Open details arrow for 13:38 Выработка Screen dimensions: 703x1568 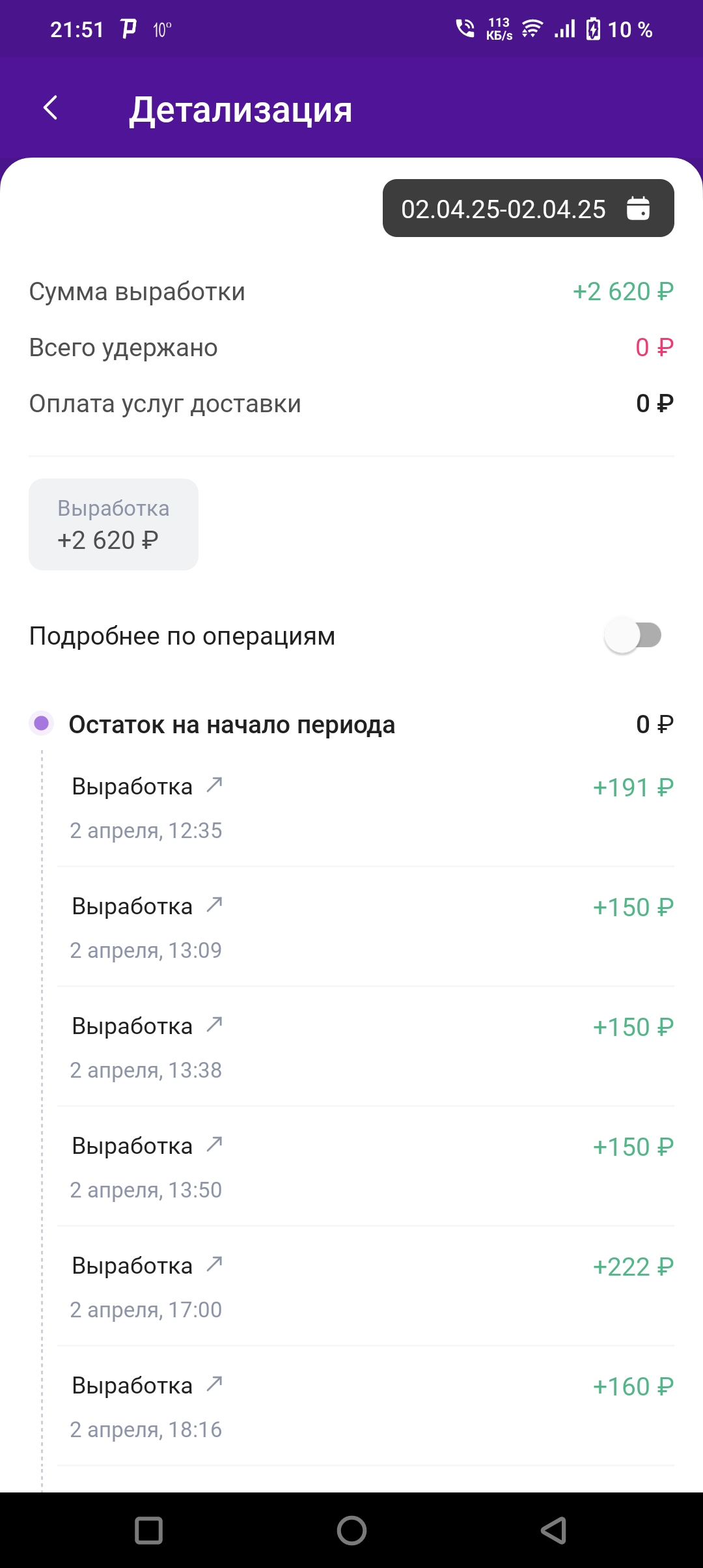(214, 1024)
